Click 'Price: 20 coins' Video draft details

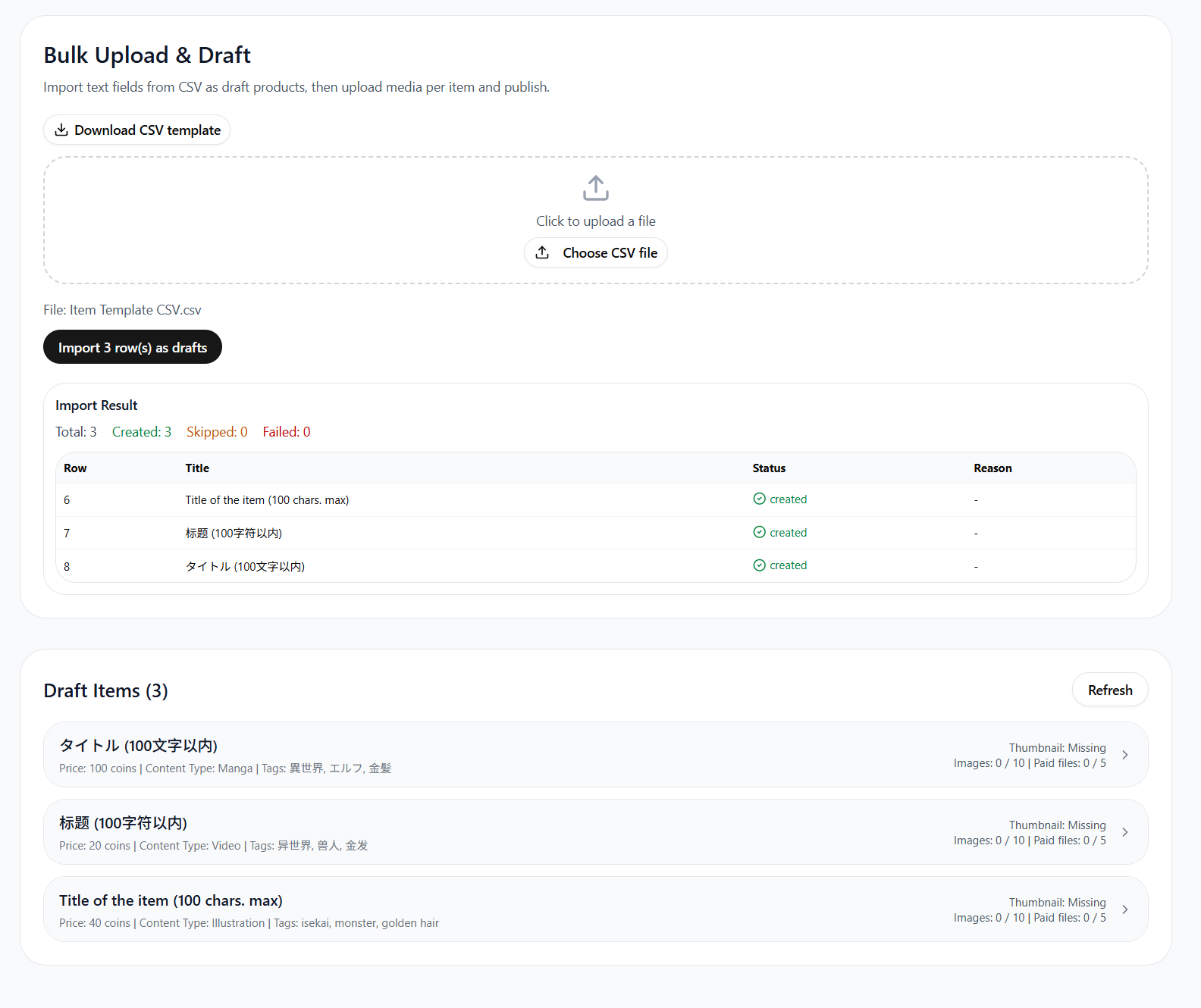[214, 846]
